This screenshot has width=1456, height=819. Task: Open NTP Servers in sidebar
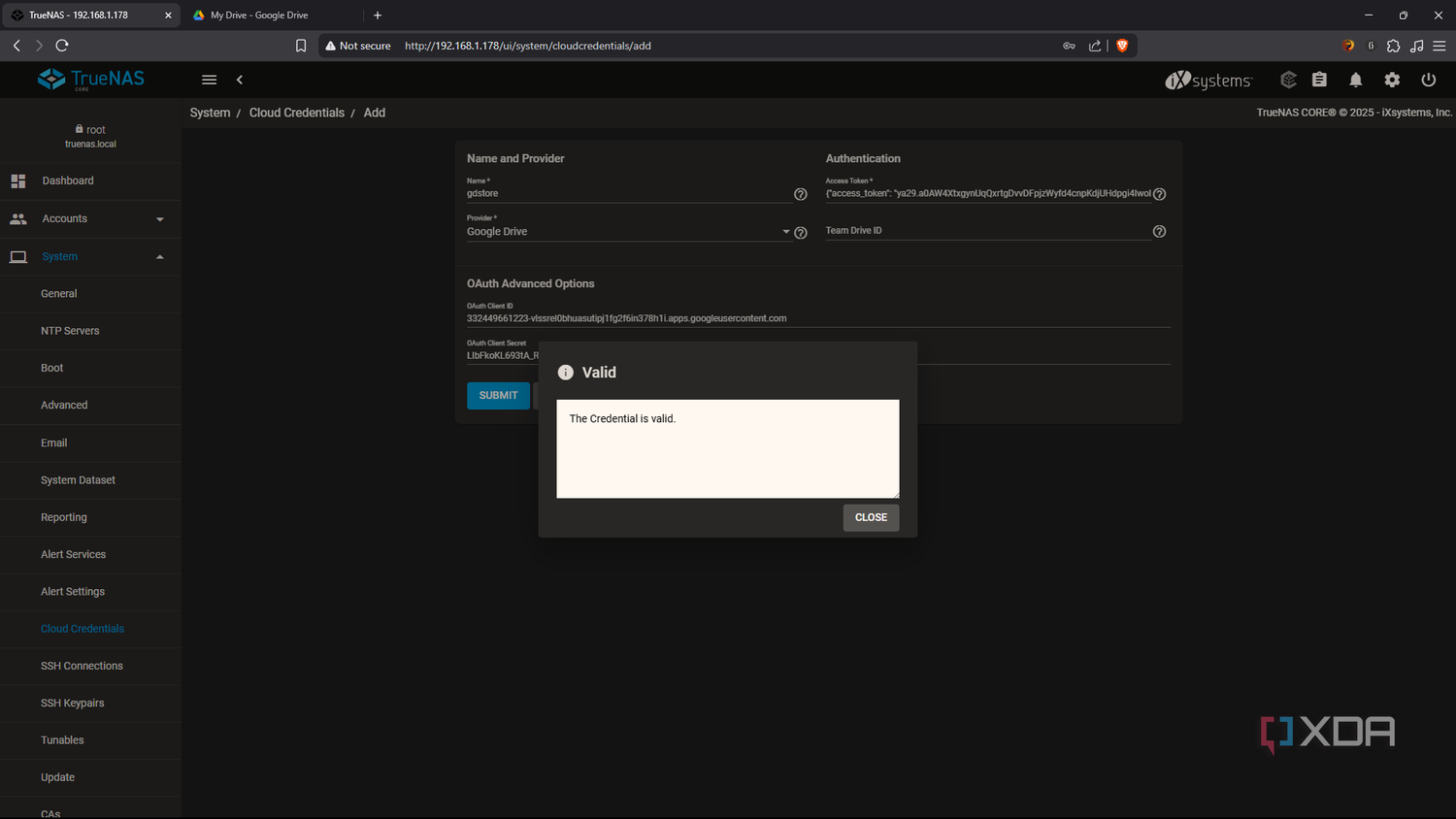pos(70,331)
